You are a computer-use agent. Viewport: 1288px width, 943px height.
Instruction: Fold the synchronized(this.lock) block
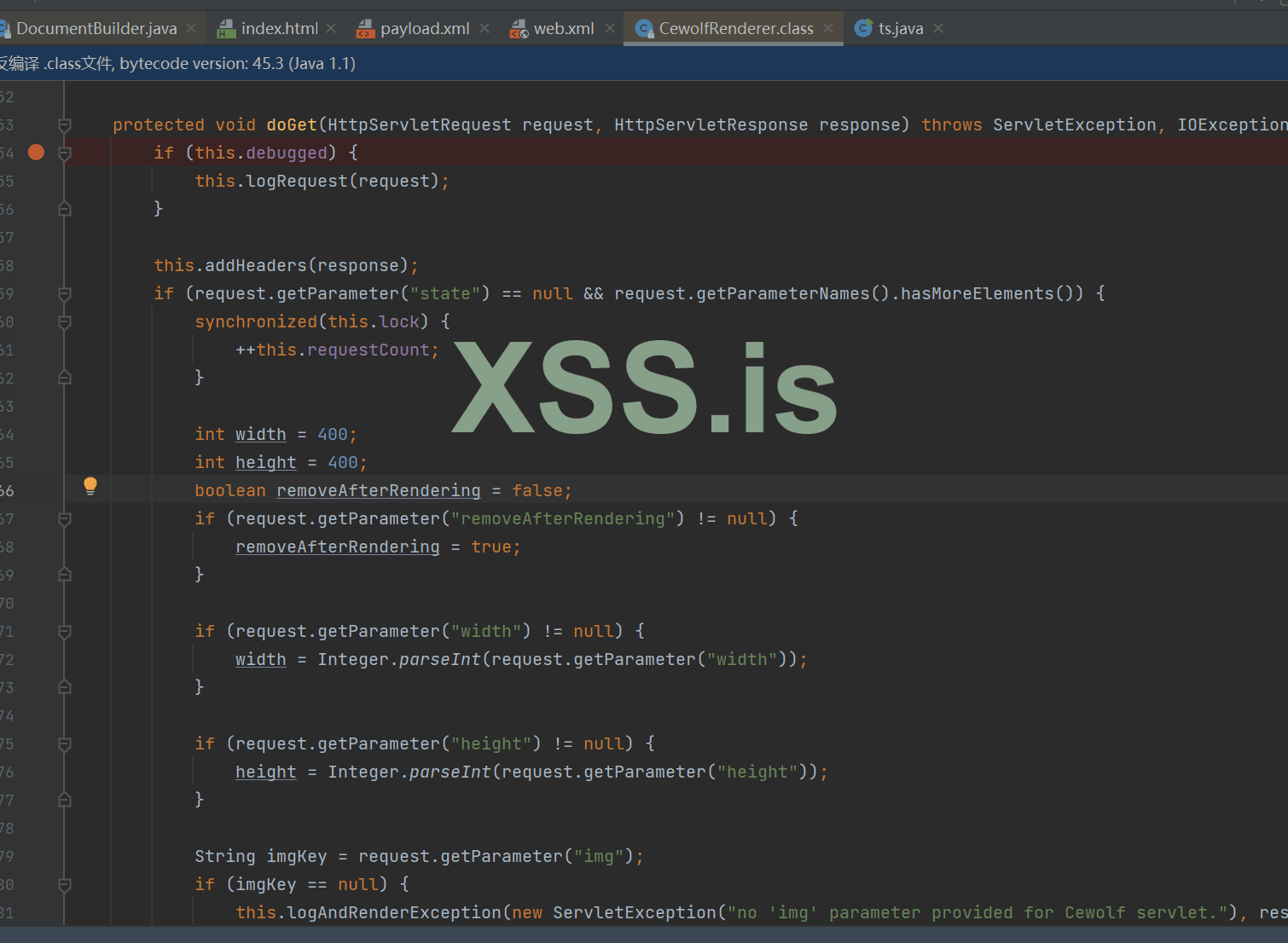[64, 322]
